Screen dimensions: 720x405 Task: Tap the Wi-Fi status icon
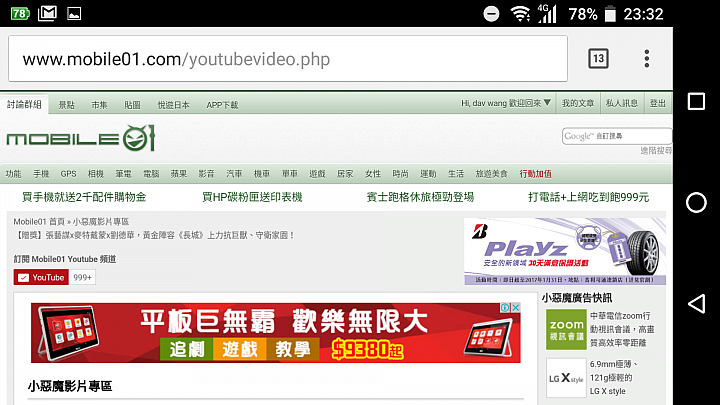point(520,14)
